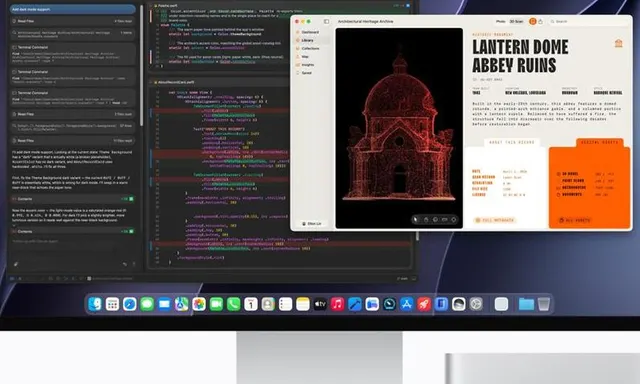Open App Store from the Dock
Screen dimensions: 640x384
coord(407,304)
